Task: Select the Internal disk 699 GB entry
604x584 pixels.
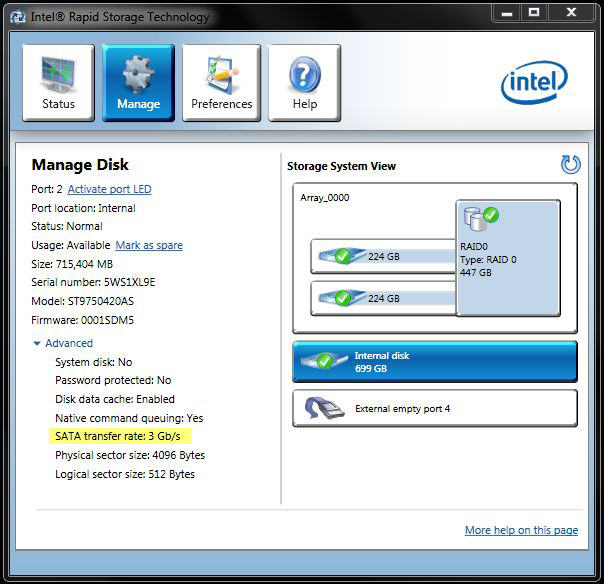Action: [x=435, y=362]
